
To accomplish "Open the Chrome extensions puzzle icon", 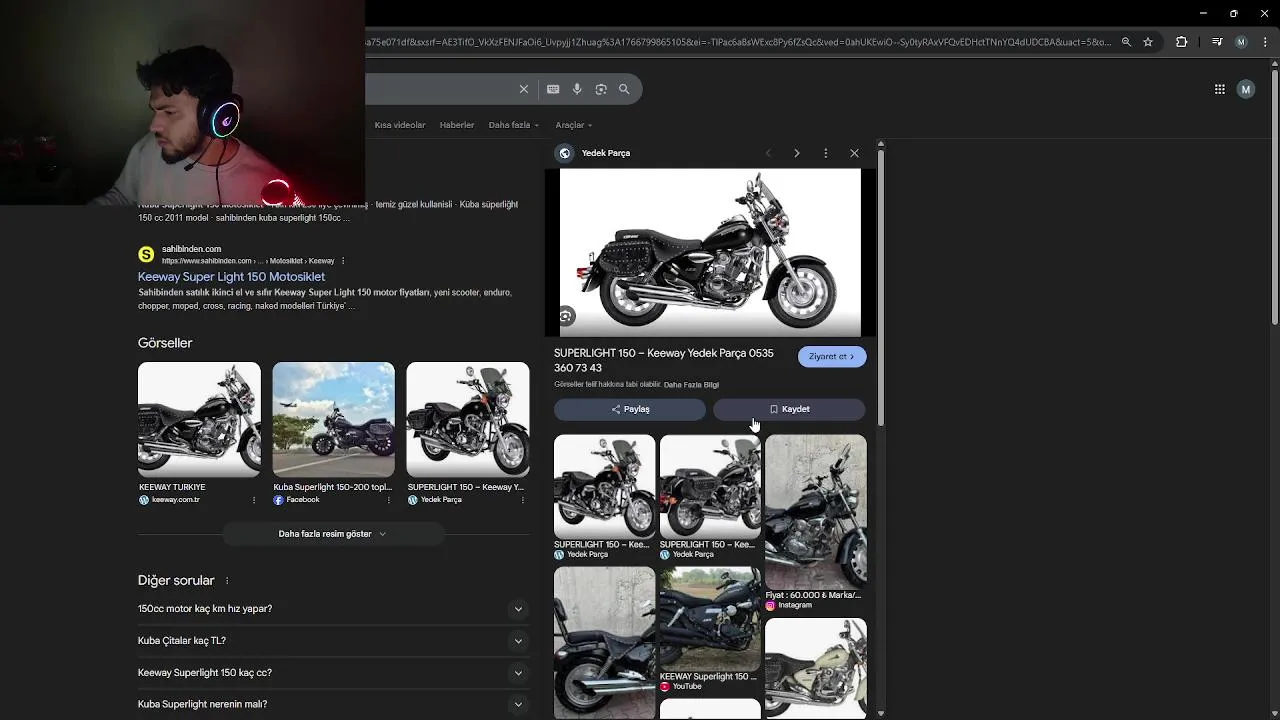I will tap(1182, 42).
